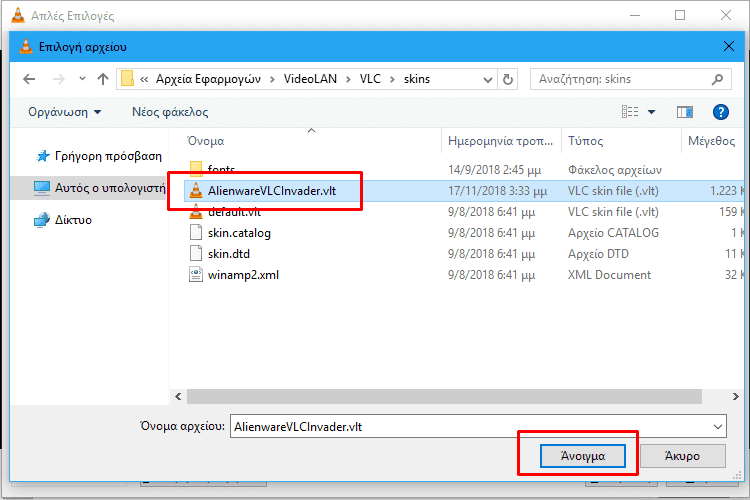Viewport: 750px width, 500px height.
Task: Select AlienwareVLCInvader.vlt file
Action: click(x=272, y=191)
